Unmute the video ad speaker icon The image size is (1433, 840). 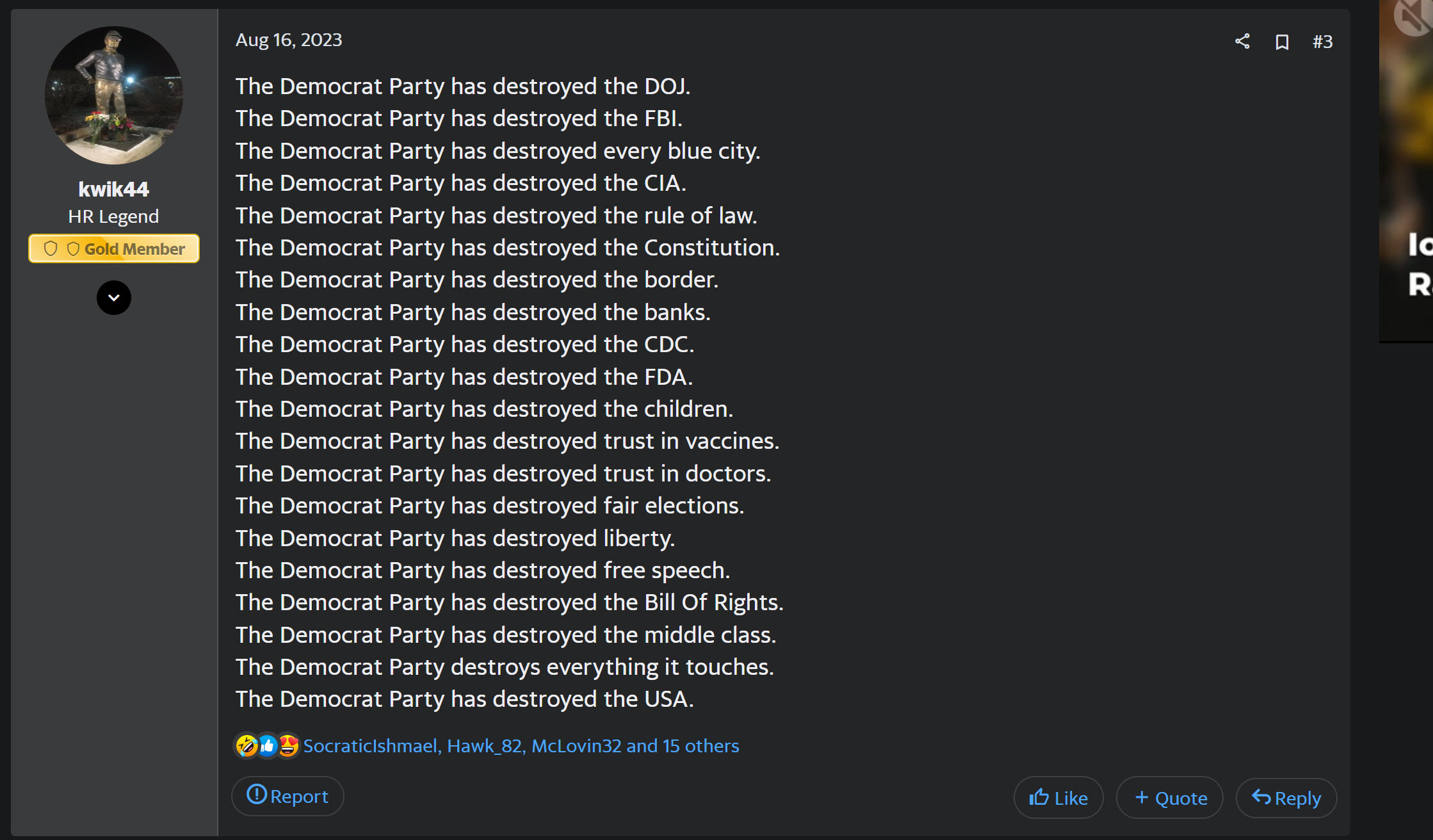(1414, 15)
